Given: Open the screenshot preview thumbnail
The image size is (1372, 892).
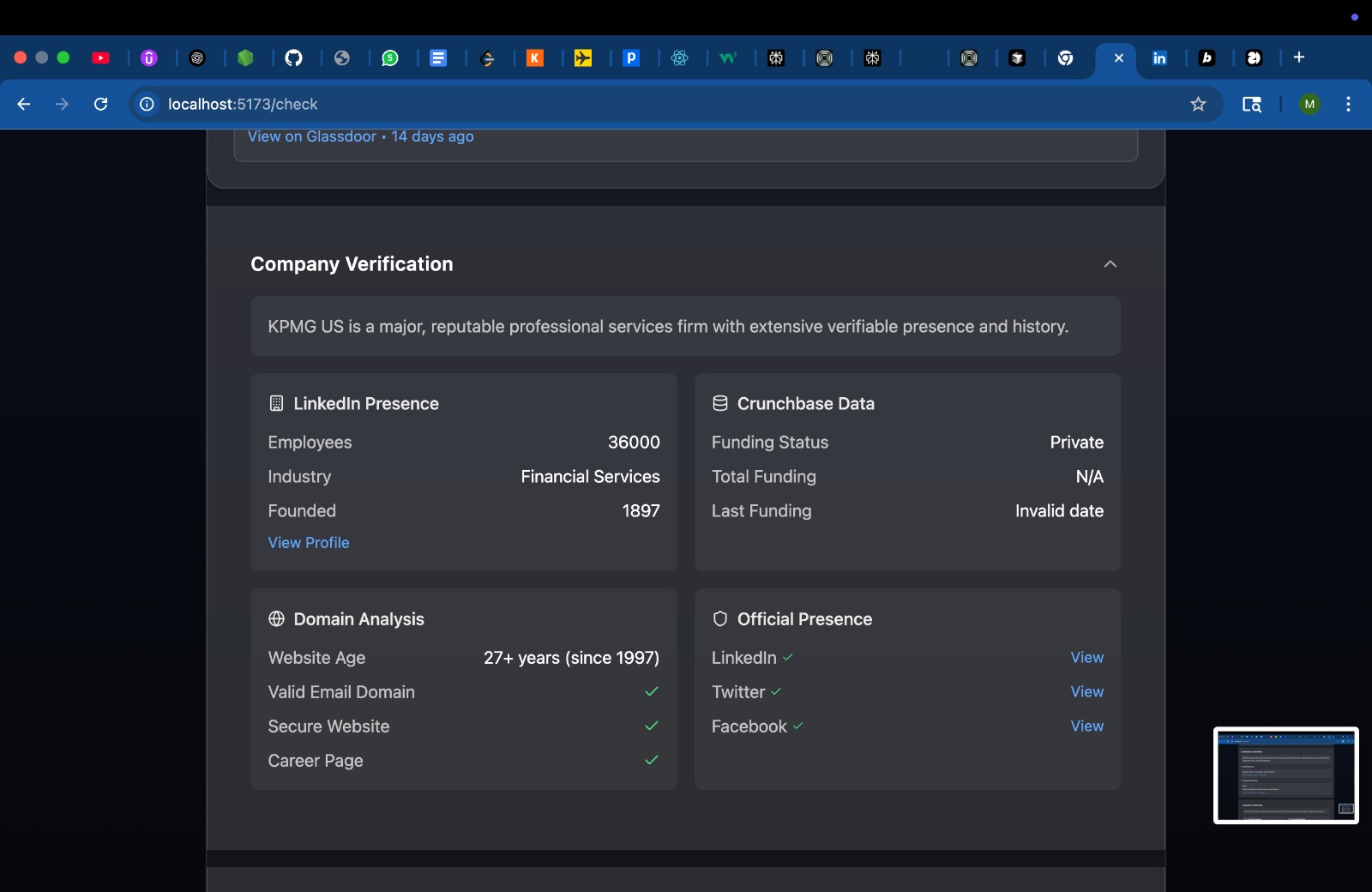Looking at the screenshot, I should pos(1286,775).
